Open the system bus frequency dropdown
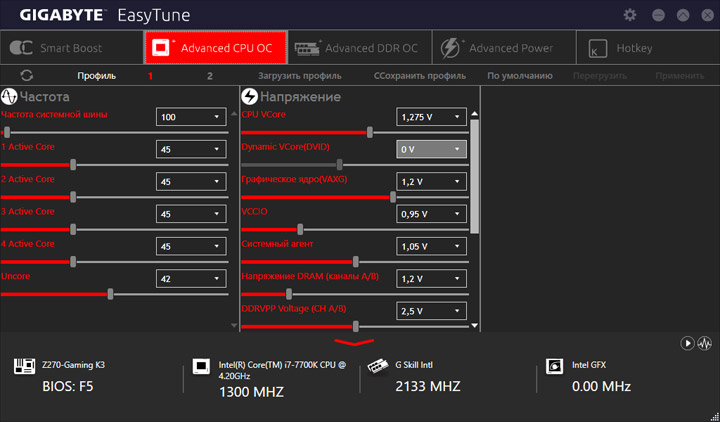The width and height of the screenshot is (720, 422). pos(191,117)
